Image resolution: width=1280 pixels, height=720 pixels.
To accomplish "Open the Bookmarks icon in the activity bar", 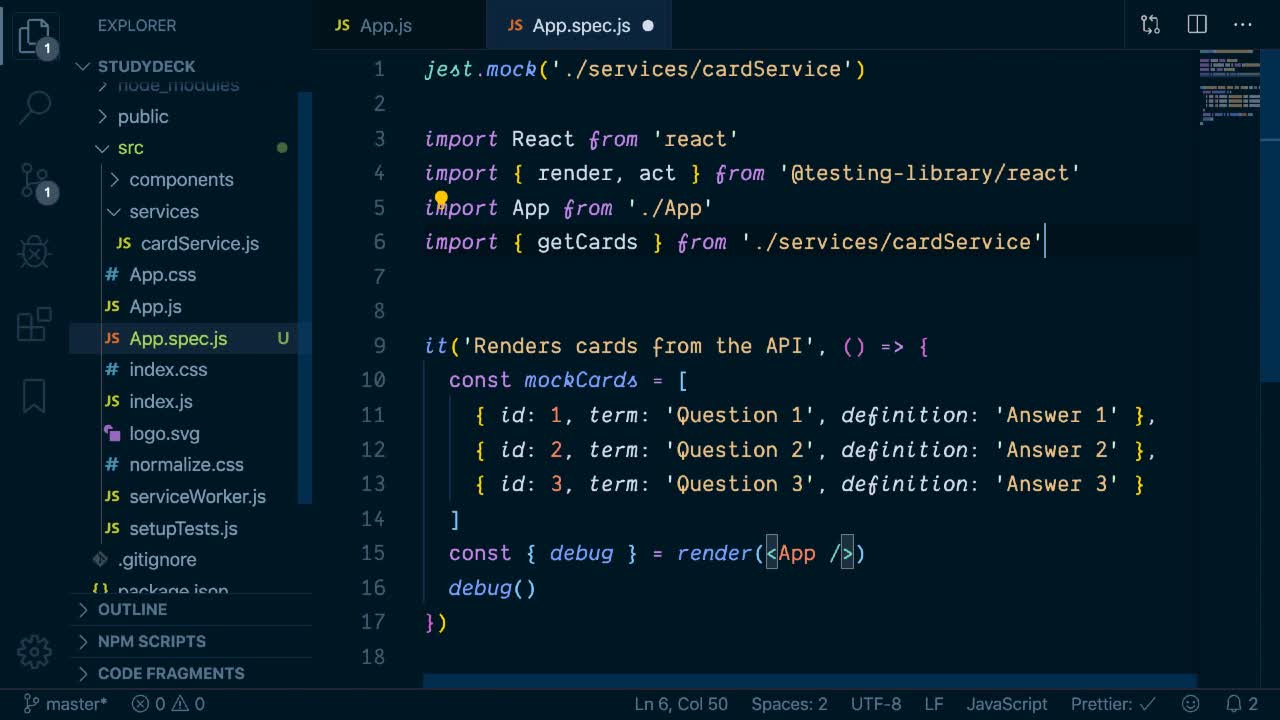I will click(x=34, y=395).
